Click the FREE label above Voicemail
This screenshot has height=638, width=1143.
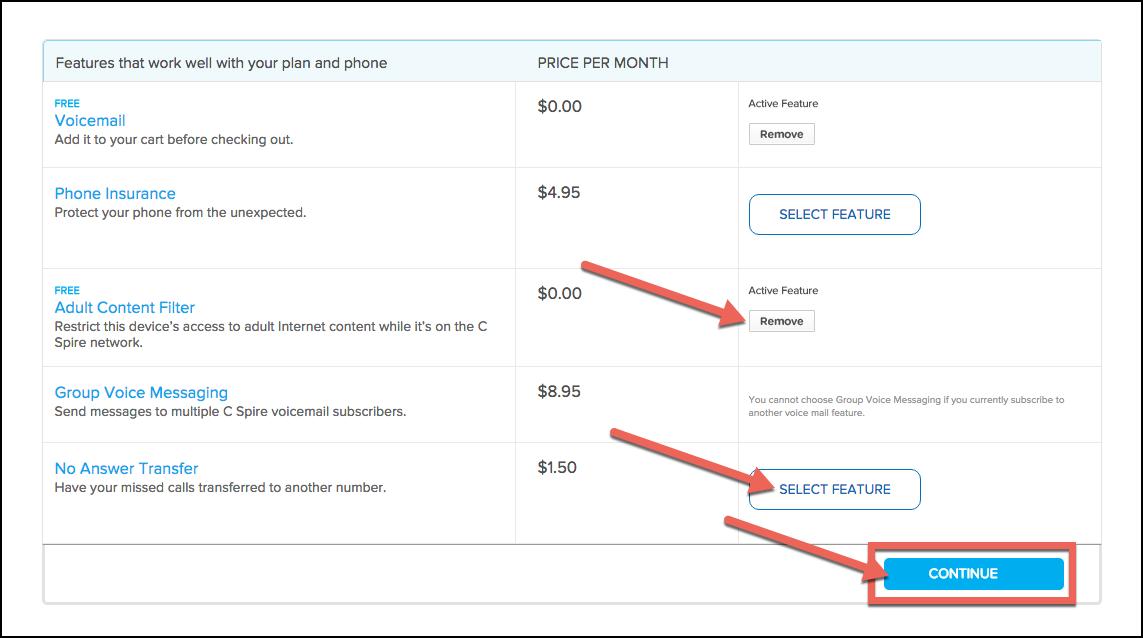click(x=67, y=103)
